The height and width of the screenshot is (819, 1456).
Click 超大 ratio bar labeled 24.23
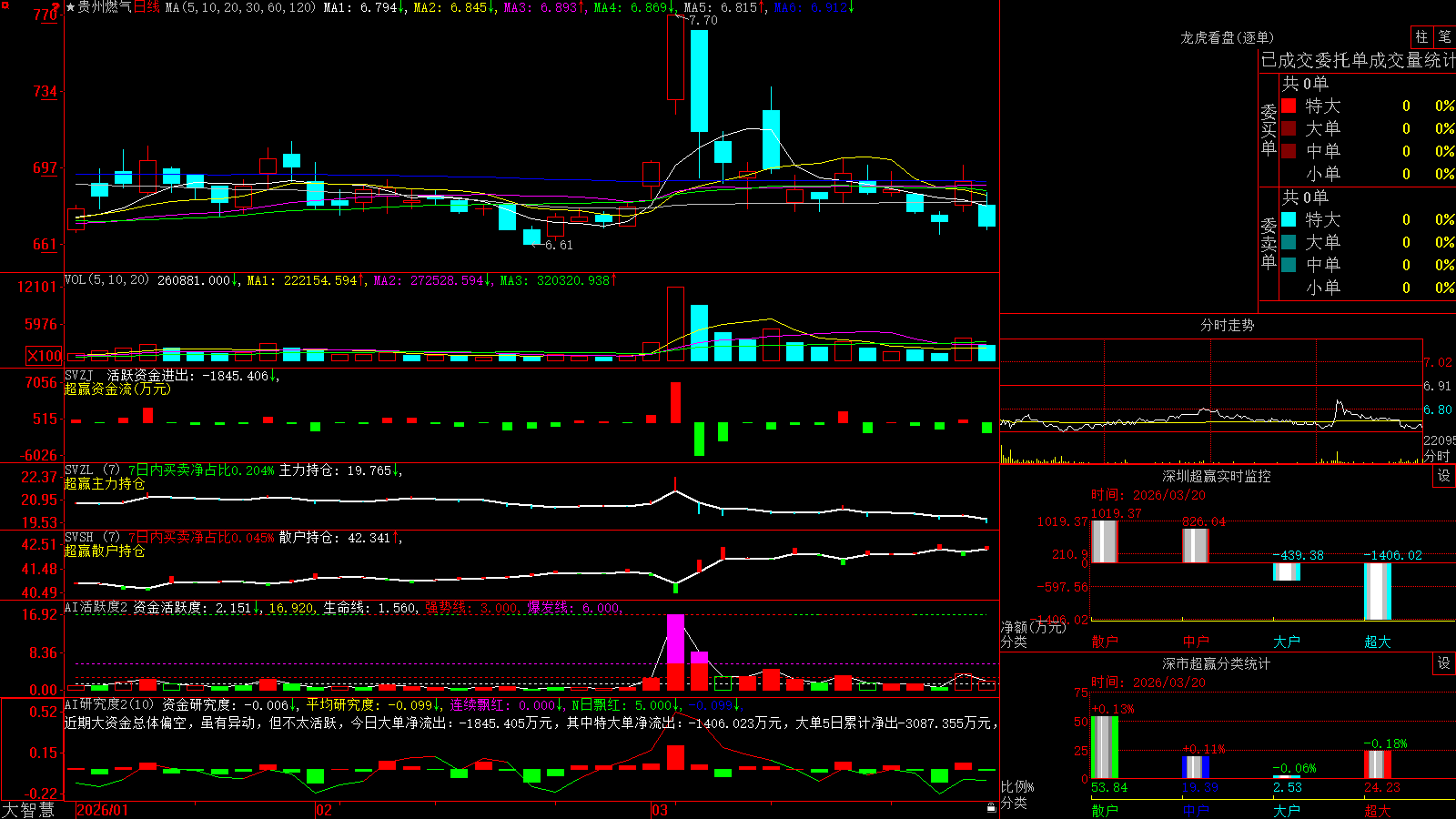[x=1377, y=764]
